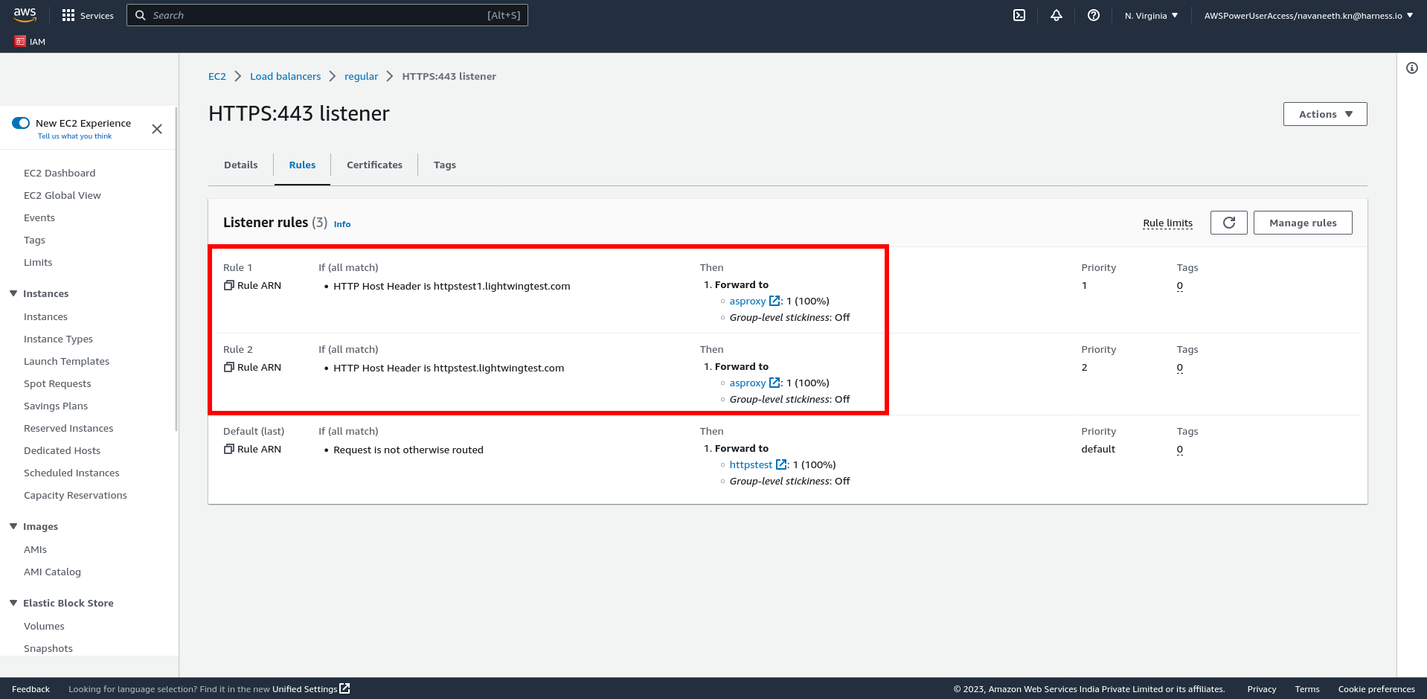Close the New EC2 Experience banner
The width and height of the screenshot is (1427, 699).
click(157, 129)
